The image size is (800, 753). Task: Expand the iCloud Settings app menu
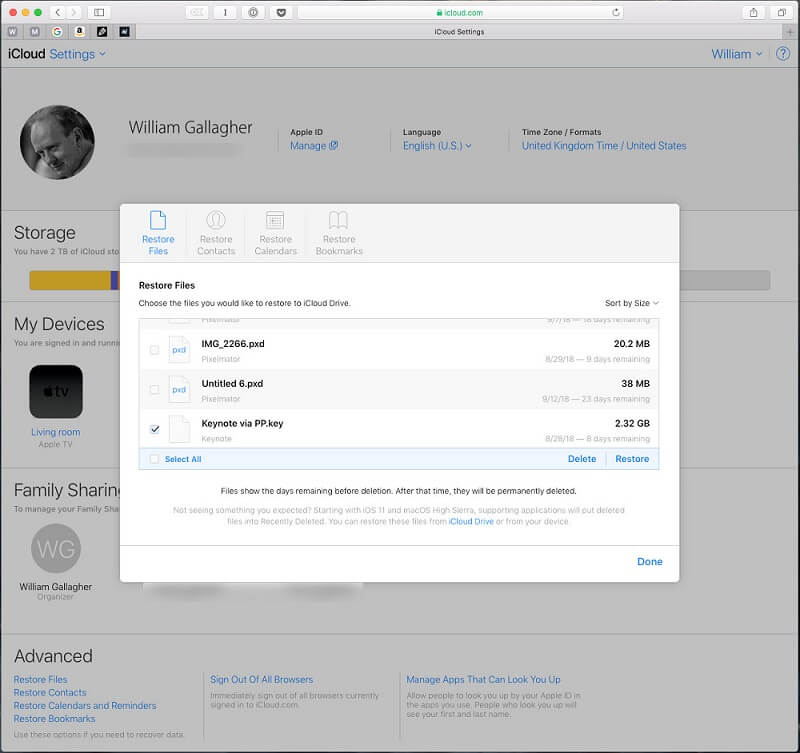78,54
